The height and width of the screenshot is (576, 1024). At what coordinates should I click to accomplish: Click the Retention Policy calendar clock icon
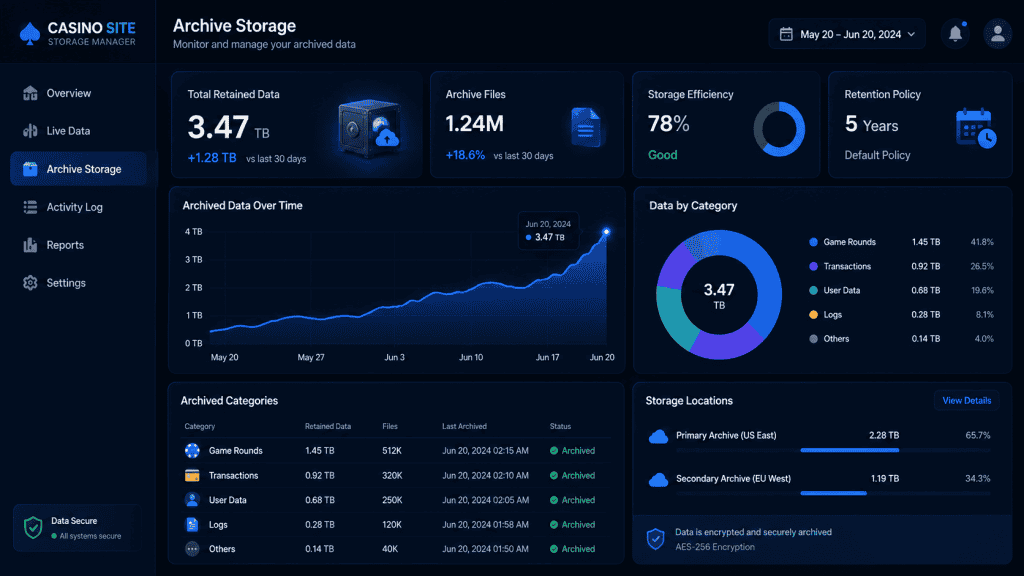coord(976,128)
